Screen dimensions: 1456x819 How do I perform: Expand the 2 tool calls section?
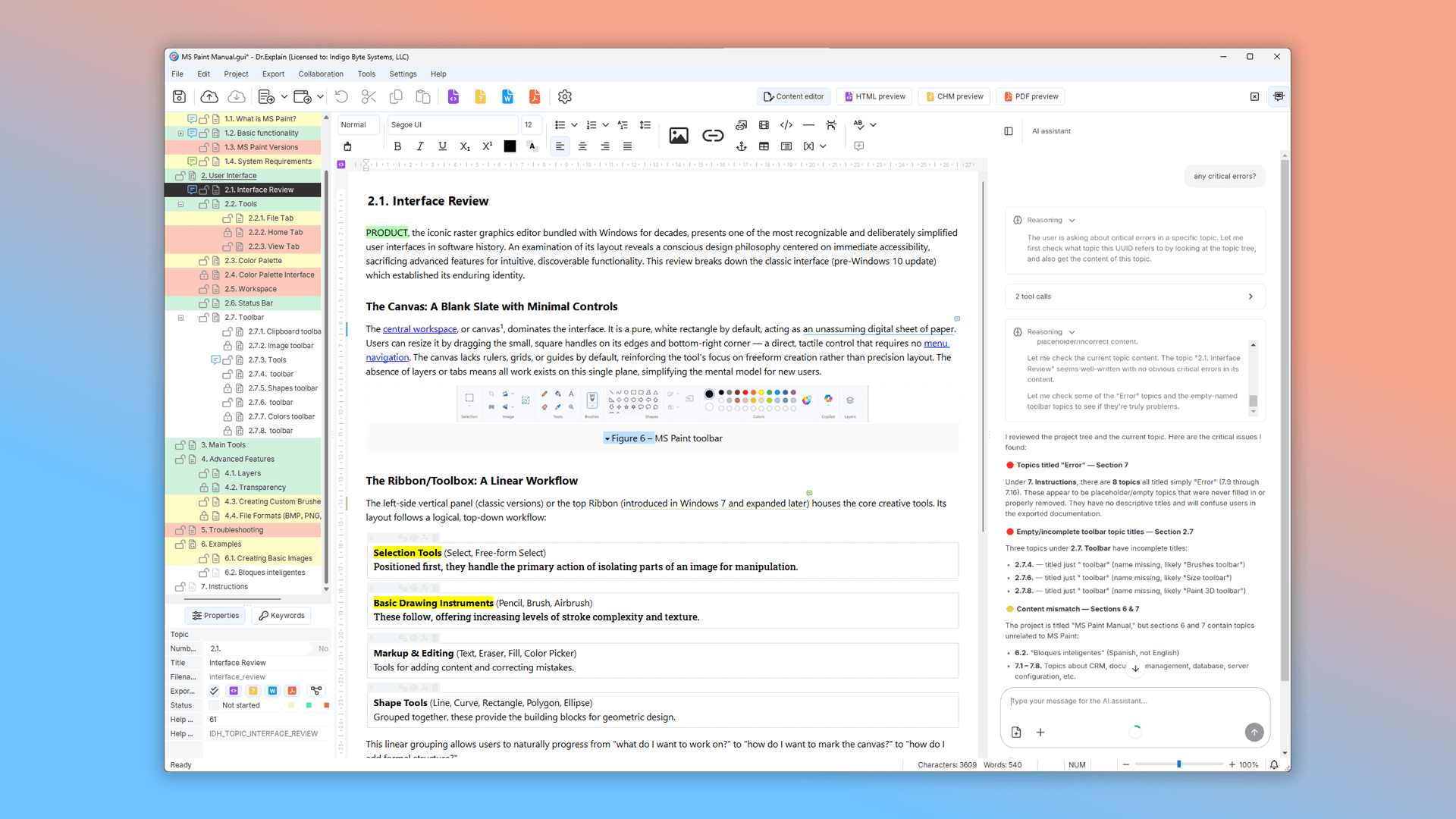tap(1134, 297)
